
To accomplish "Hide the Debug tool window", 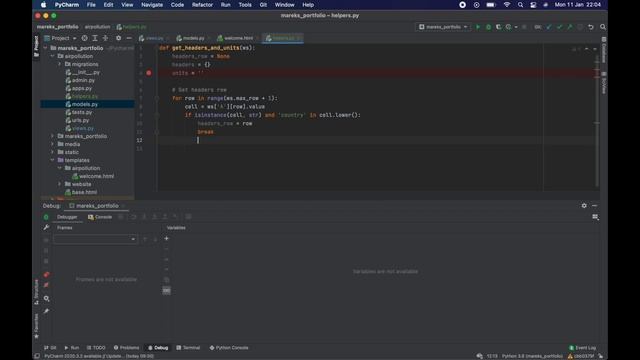I will pos(595,206).
